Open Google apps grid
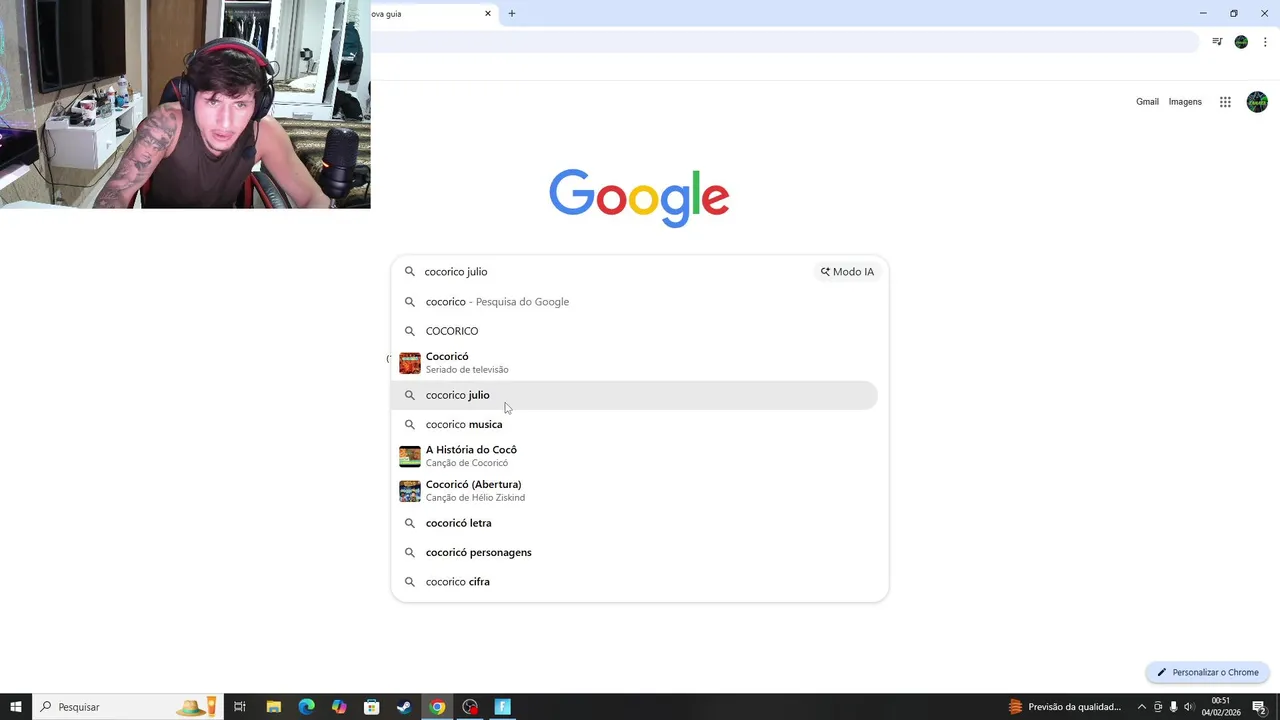 (1225, 102)
